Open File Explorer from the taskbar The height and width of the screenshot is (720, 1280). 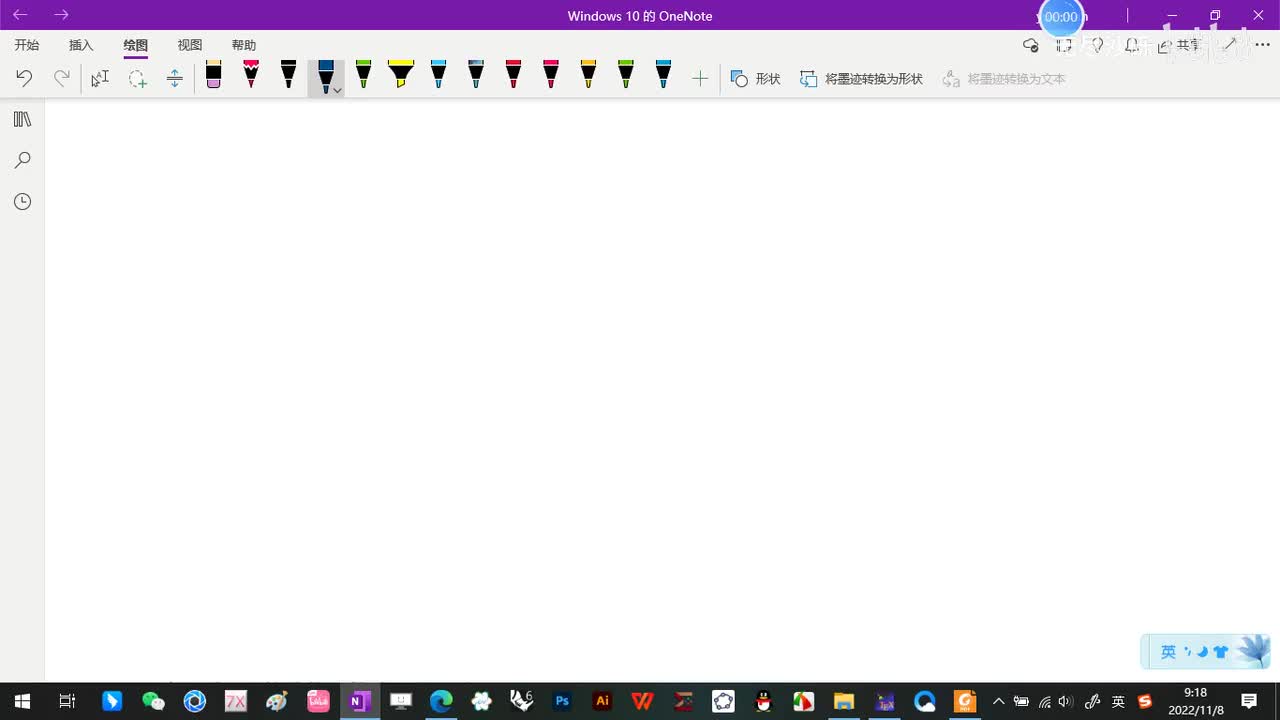(x=844, y=701)
